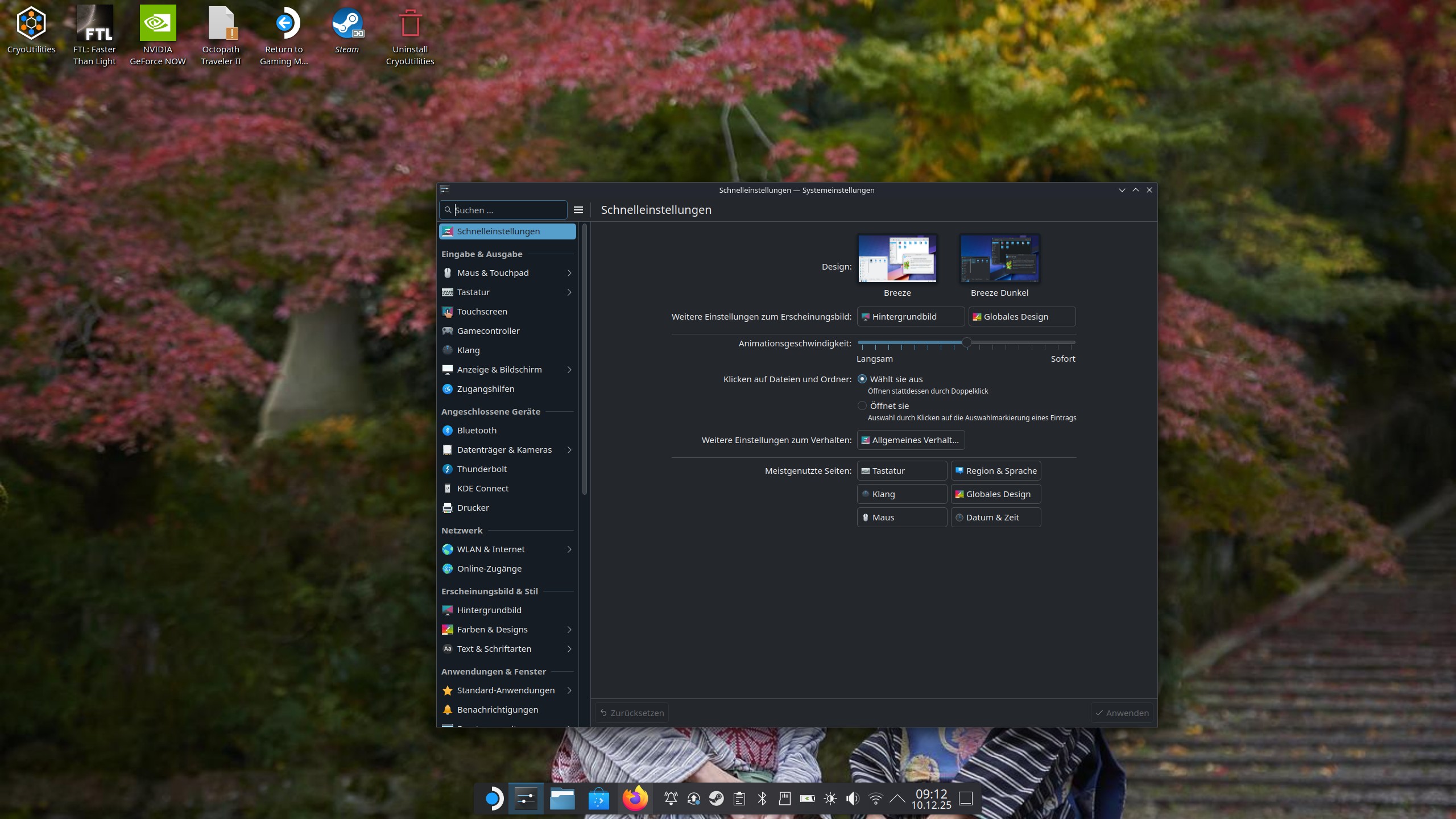
Task: Open Firefox from the taskbar
Action: [x=635, y=799]
